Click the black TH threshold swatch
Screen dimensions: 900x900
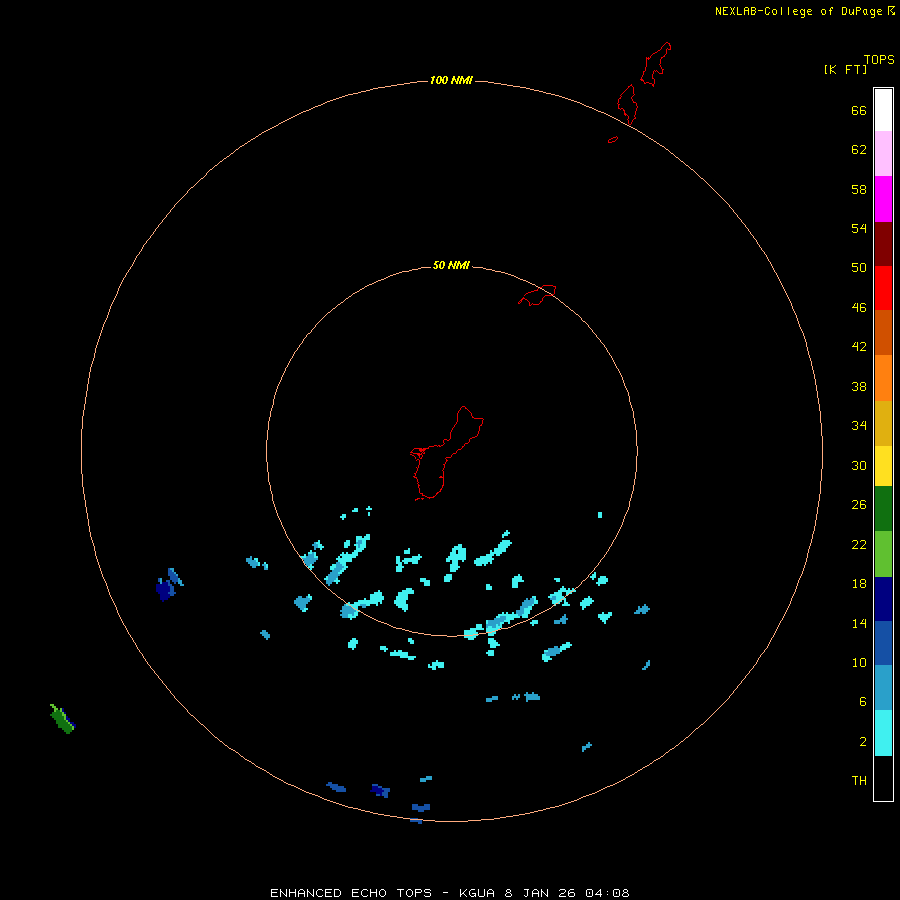[x=883, y=778]
